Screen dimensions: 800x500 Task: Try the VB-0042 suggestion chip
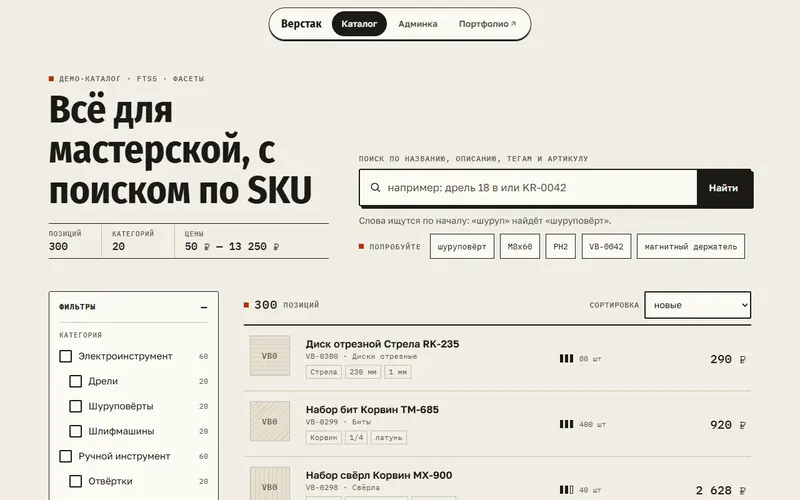(606, 246)
